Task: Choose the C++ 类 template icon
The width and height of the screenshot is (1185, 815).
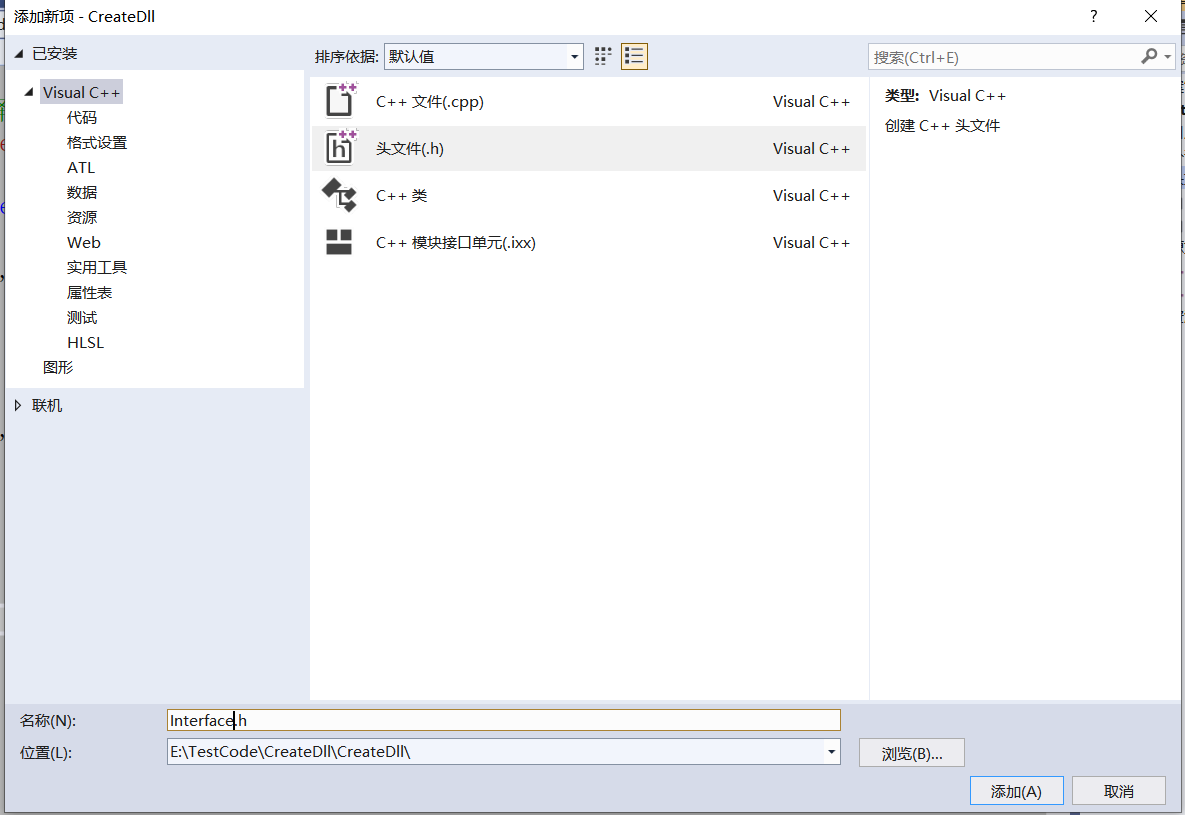Action: point(340,194)
